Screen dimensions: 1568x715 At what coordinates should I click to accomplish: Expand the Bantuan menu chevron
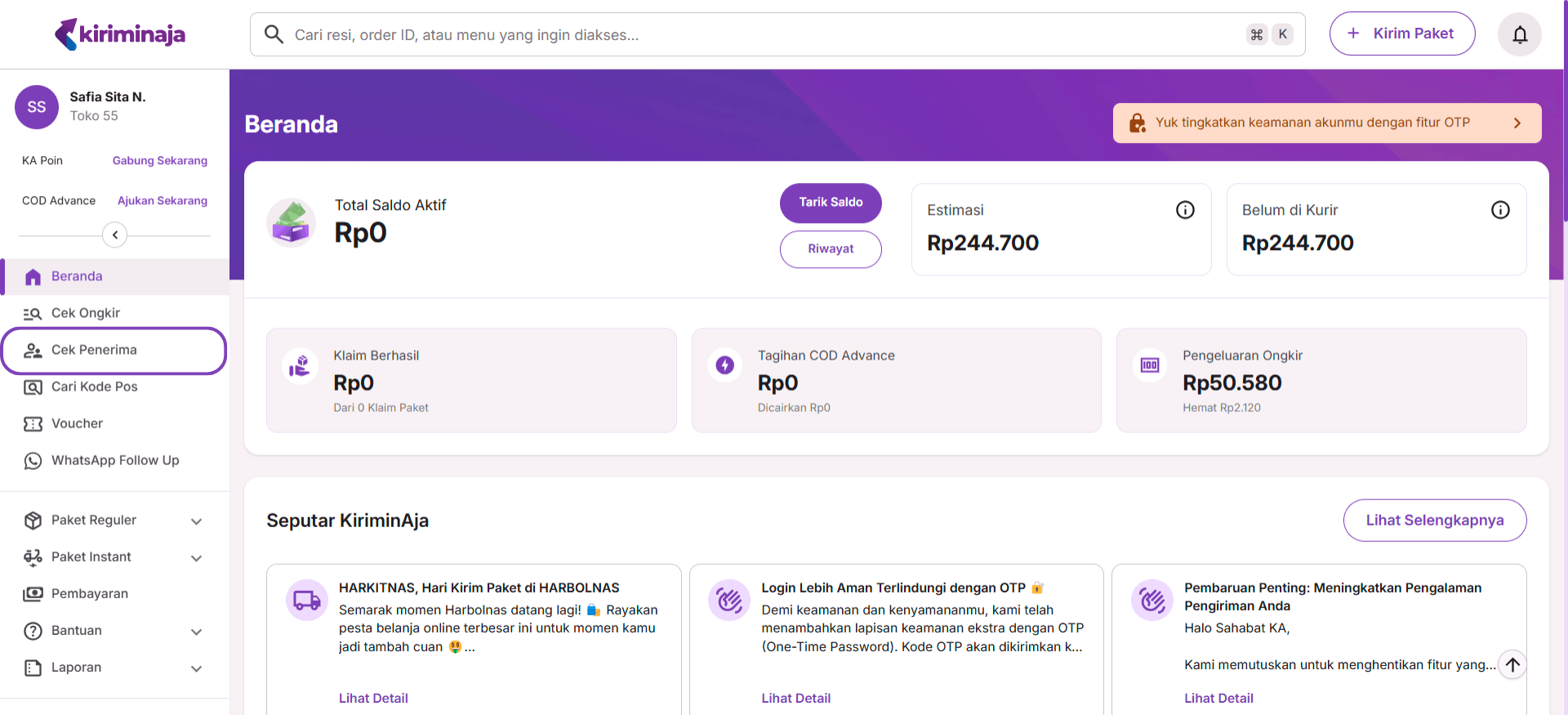pos(196,632)
